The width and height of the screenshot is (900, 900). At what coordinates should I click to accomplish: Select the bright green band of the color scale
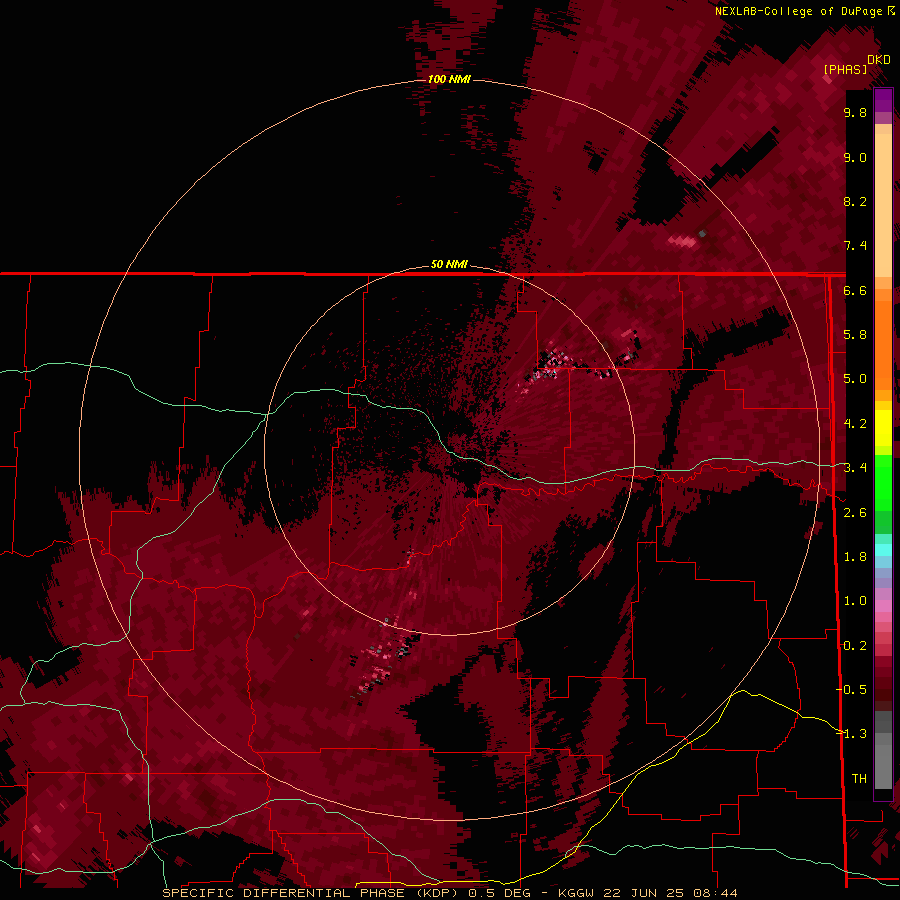tap(883, 482)
